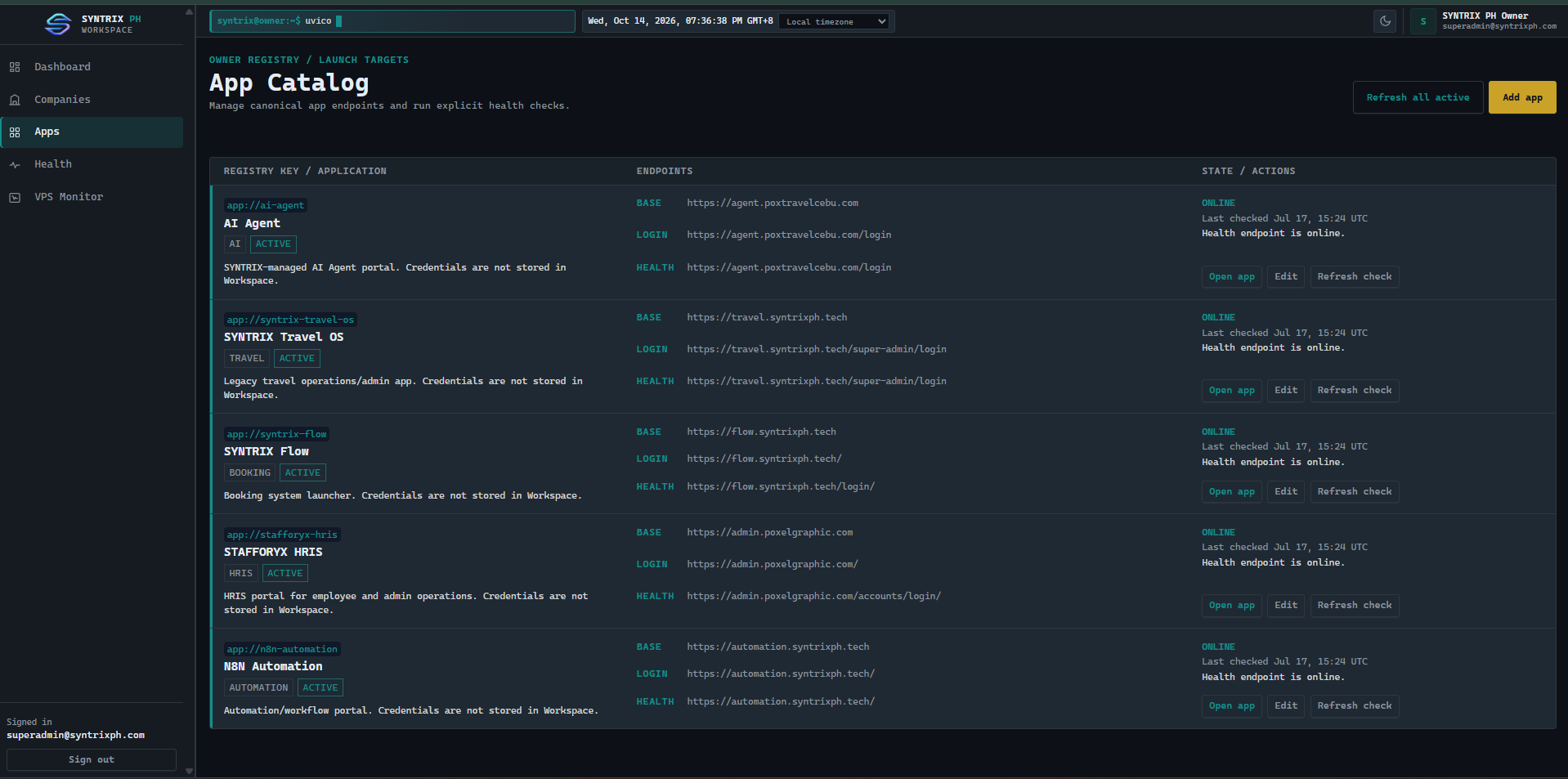Select Apps in the sidebar
The height and width of the screenshot is (779, 1568).
pyautogui.click(x=92, y=132)
